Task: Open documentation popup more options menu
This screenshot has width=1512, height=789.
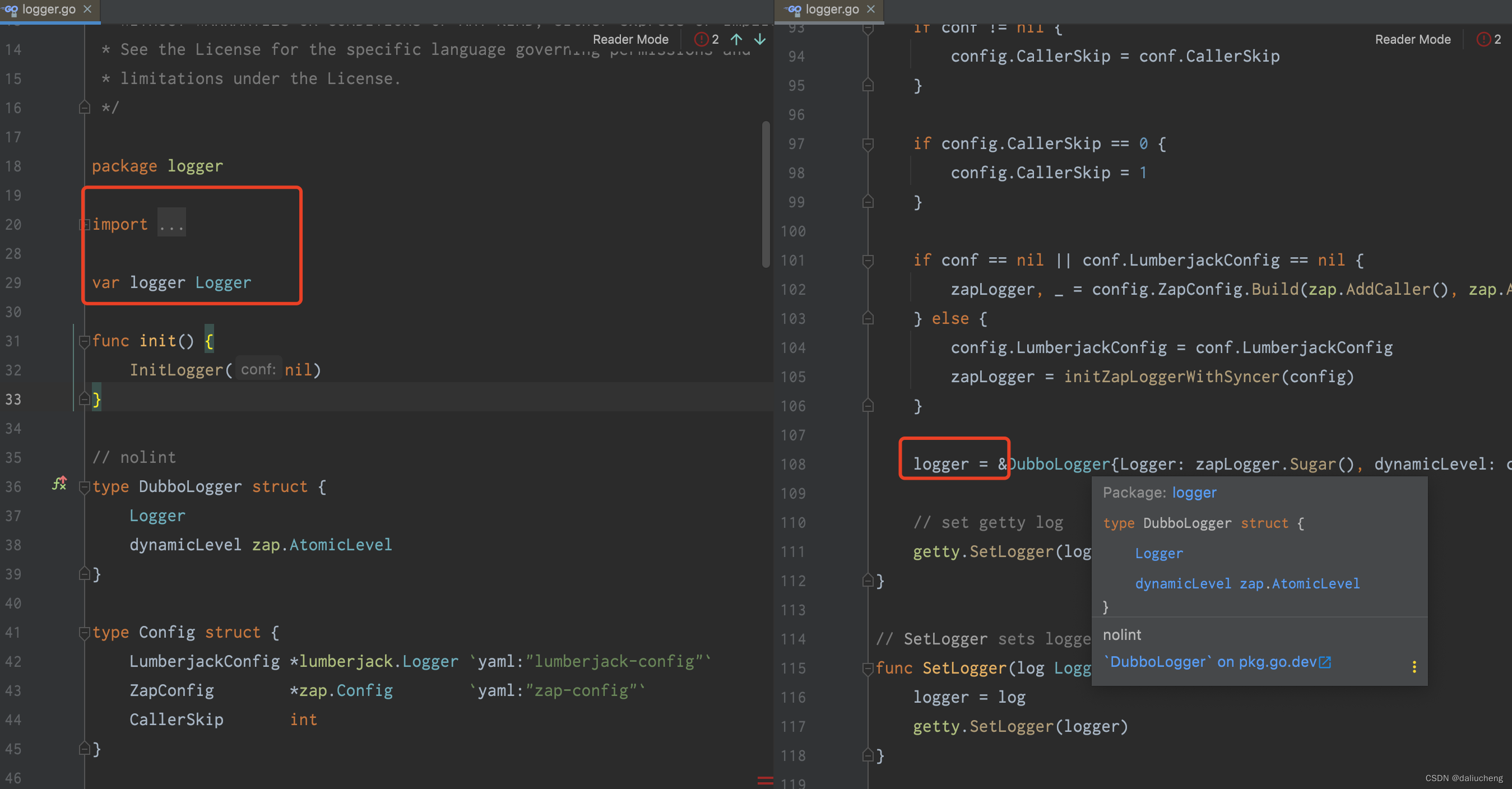Action: (x=1414, y=666)
